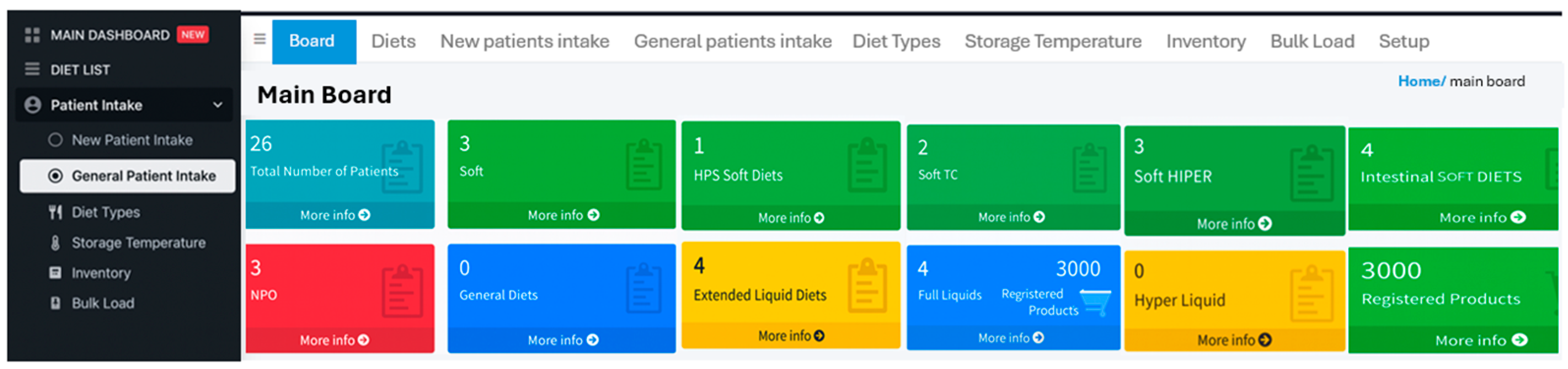Screen dimensions: 1568x369
Task: Select the General Patient Intake radio option
Action: click(x=56, y=176)
